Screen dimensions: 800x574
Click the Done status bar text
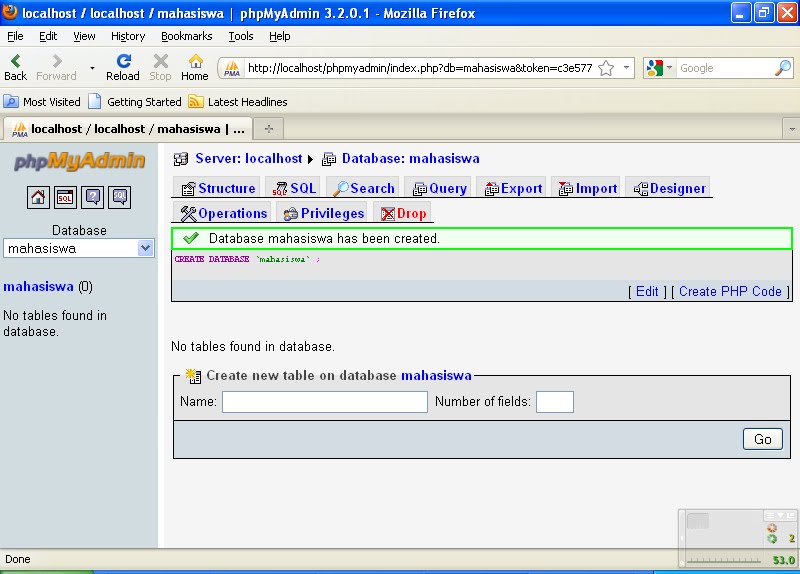point(18,559)
